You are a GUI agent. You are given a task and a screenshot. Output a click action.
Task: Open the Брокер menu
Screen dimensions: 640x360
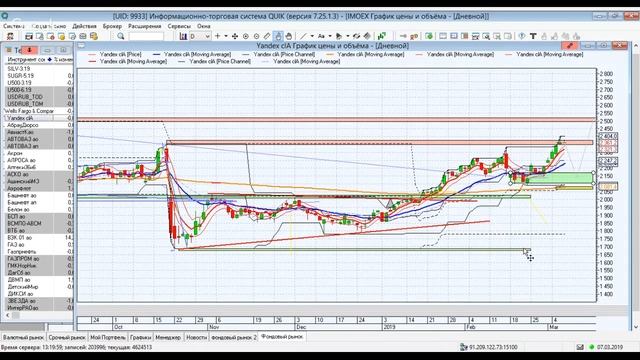click(112, 26)
